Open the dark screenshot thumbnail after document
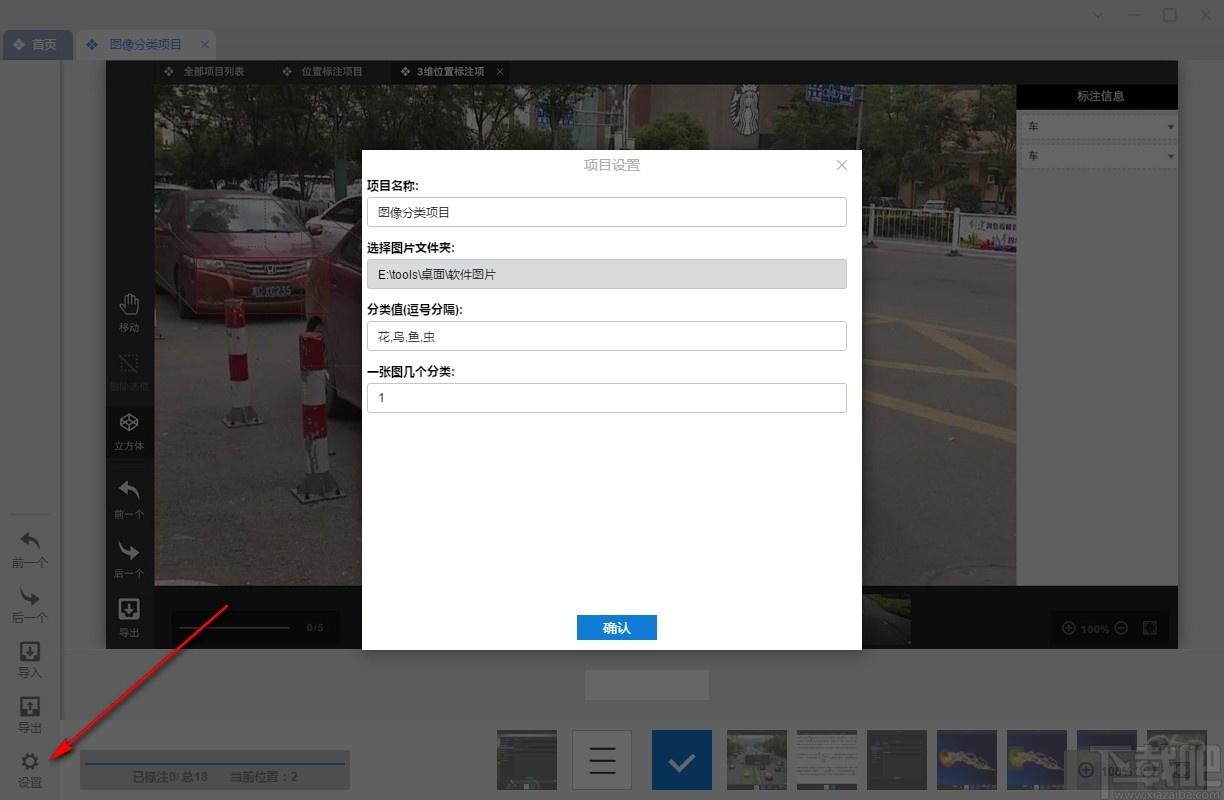Screen dimensions: 1224x800 click(897, 760)
